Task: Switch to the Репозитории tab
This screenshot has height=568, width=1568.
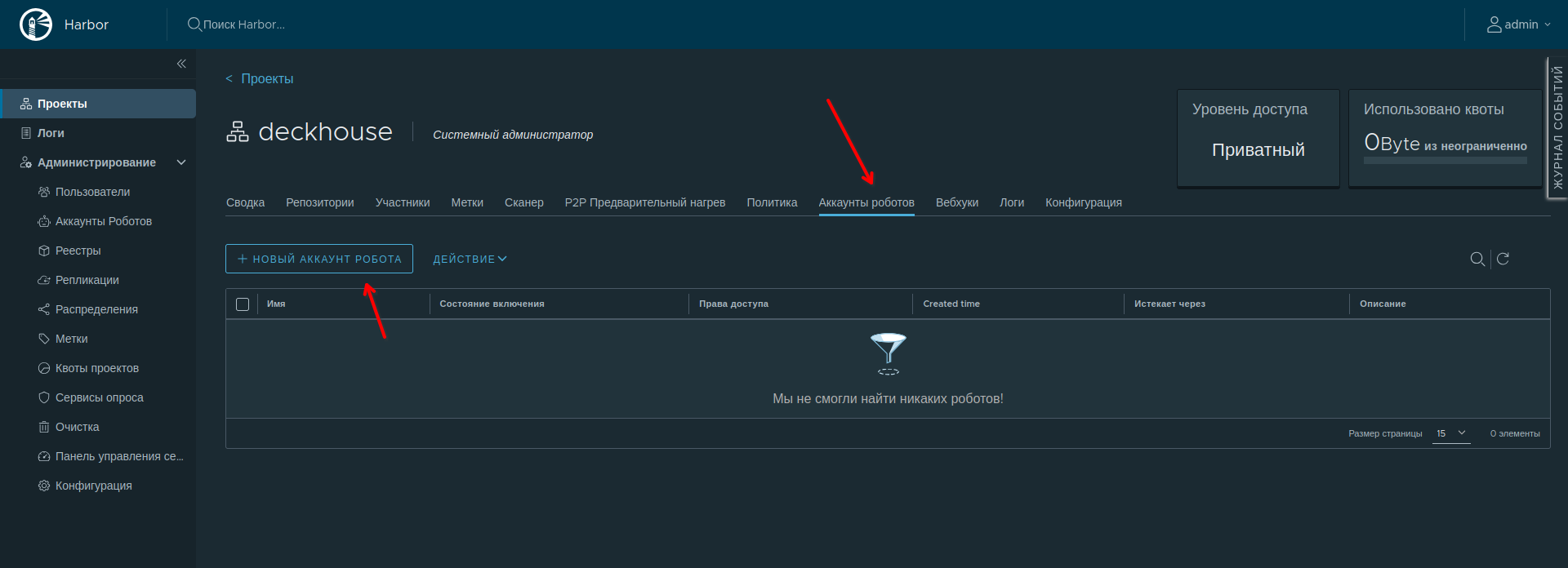Action: click(319, 202)
